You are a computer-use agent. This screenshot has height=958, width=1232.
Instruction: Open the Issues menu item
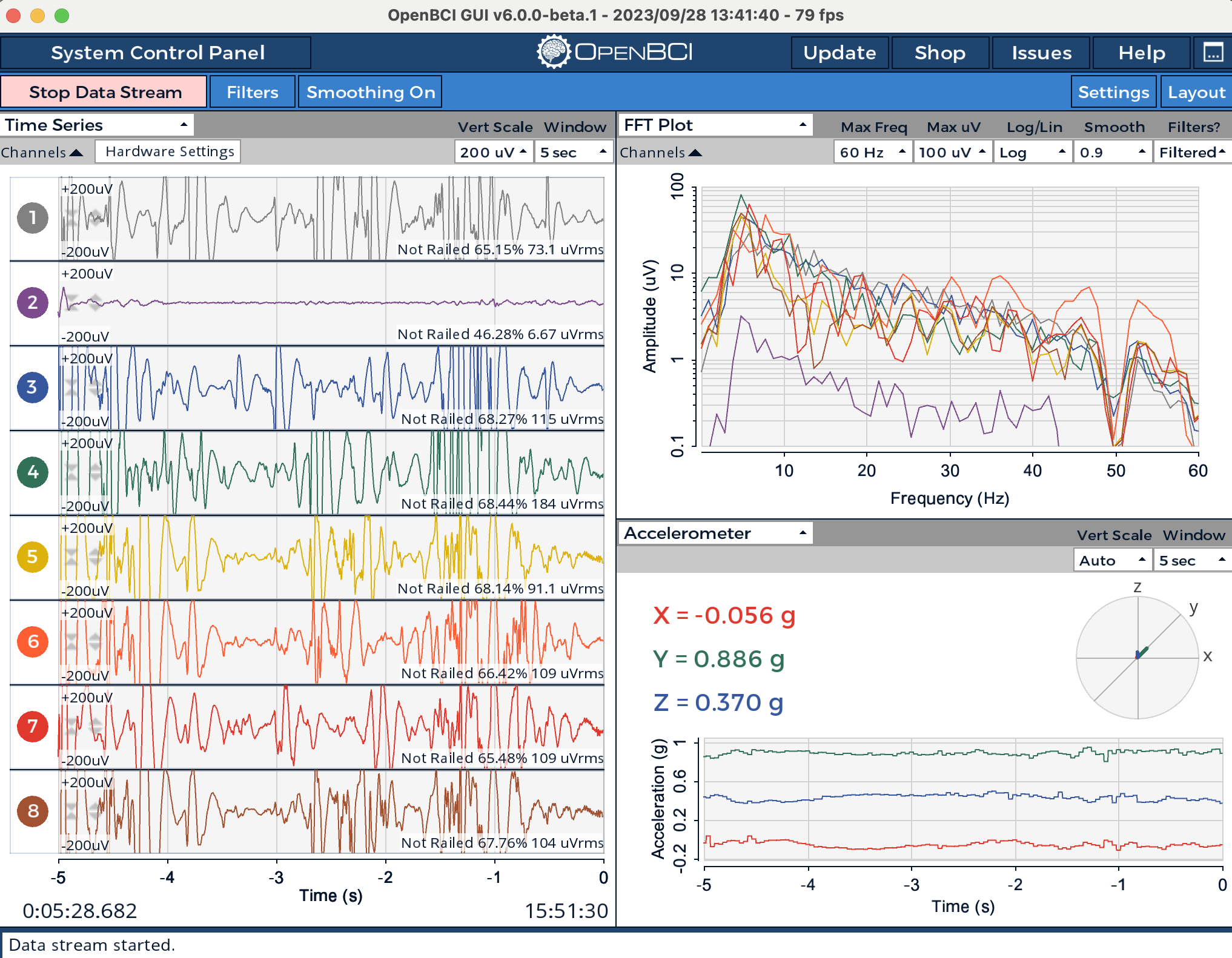coord(1041,53)
